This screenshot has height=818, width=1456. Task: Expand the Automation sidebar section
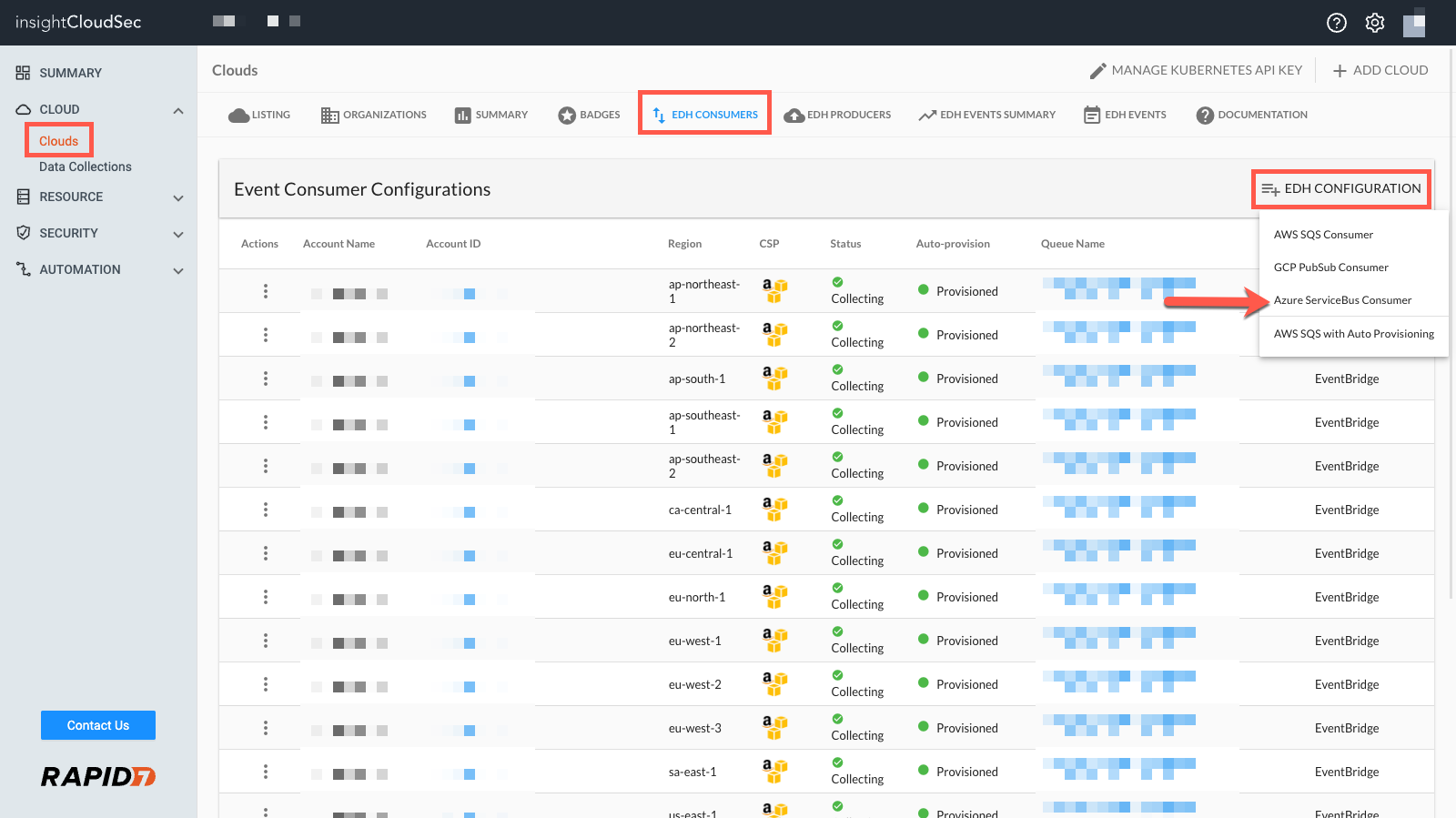[178, 270]
